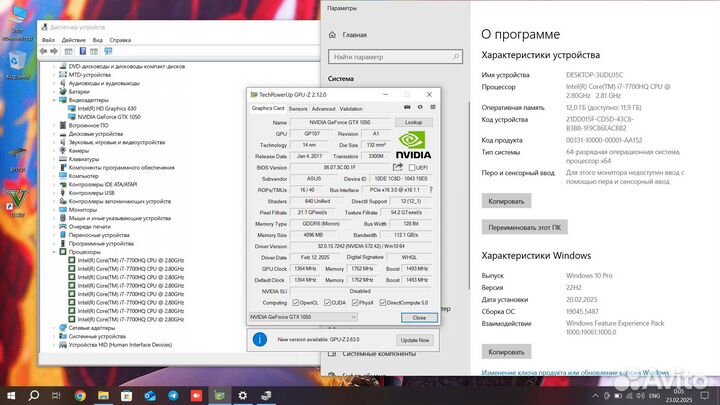This screenshot has width=720, height=405.
Task: Toggle the UEFI checkbox in GPU-Z
Action: click(412, 168)
